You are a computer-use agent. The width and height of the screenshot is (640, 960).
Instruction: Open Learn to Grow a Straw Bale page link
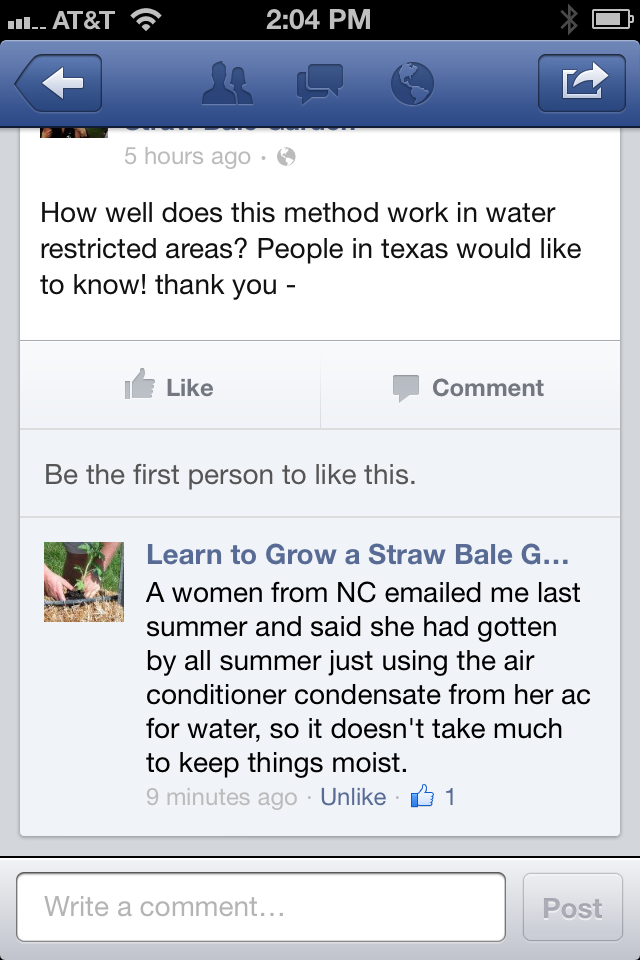click(x=357, y=554)
